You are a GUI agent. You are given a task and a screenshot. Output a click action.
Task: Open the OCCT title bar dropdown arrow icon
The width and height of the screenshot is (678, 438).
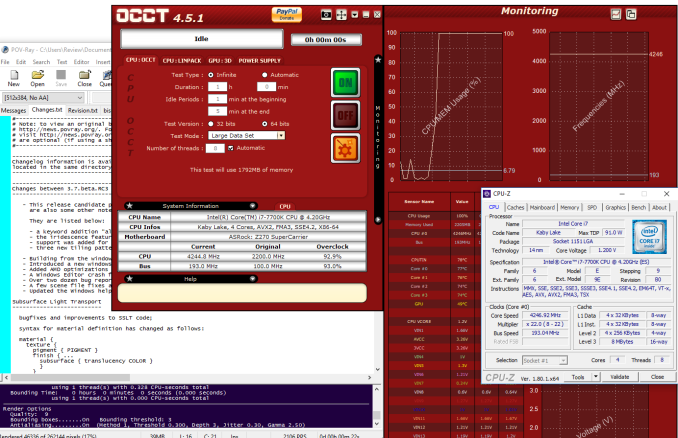tap(355, 15)
